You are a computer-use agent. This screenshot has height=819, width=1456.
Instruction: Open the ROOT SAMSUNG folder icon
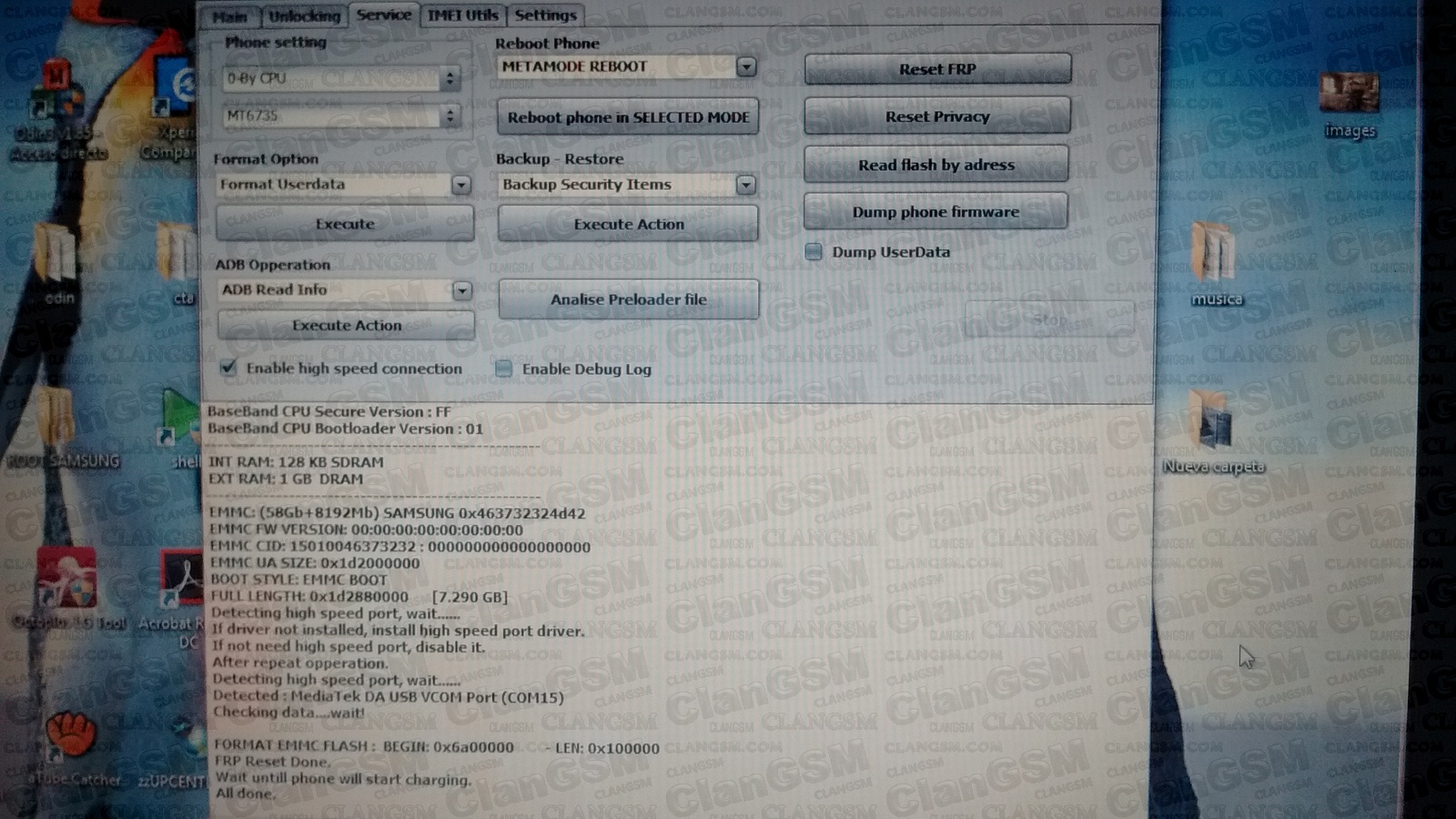[x=62, y=428]
